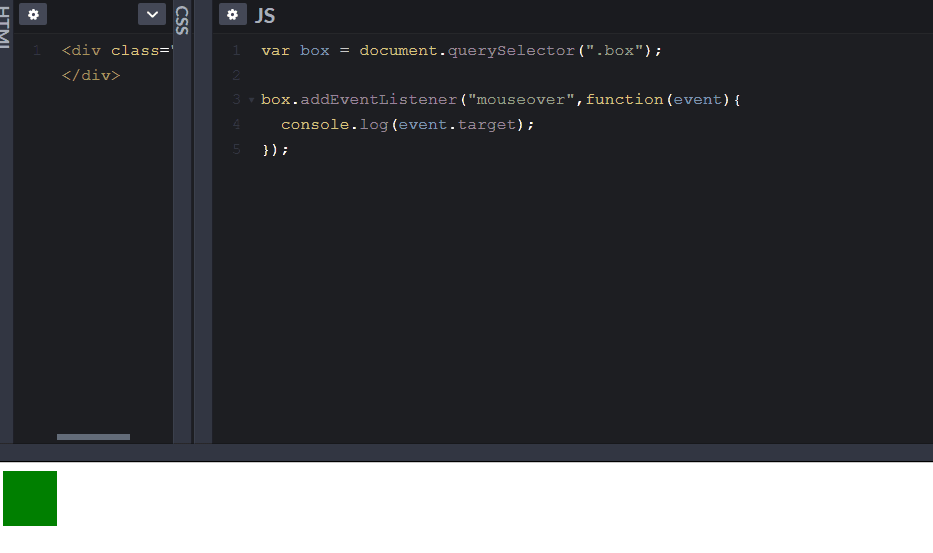Select the collapsed CSS panel tab
This screenshot has height=553, width=933.
coord(182,20)
